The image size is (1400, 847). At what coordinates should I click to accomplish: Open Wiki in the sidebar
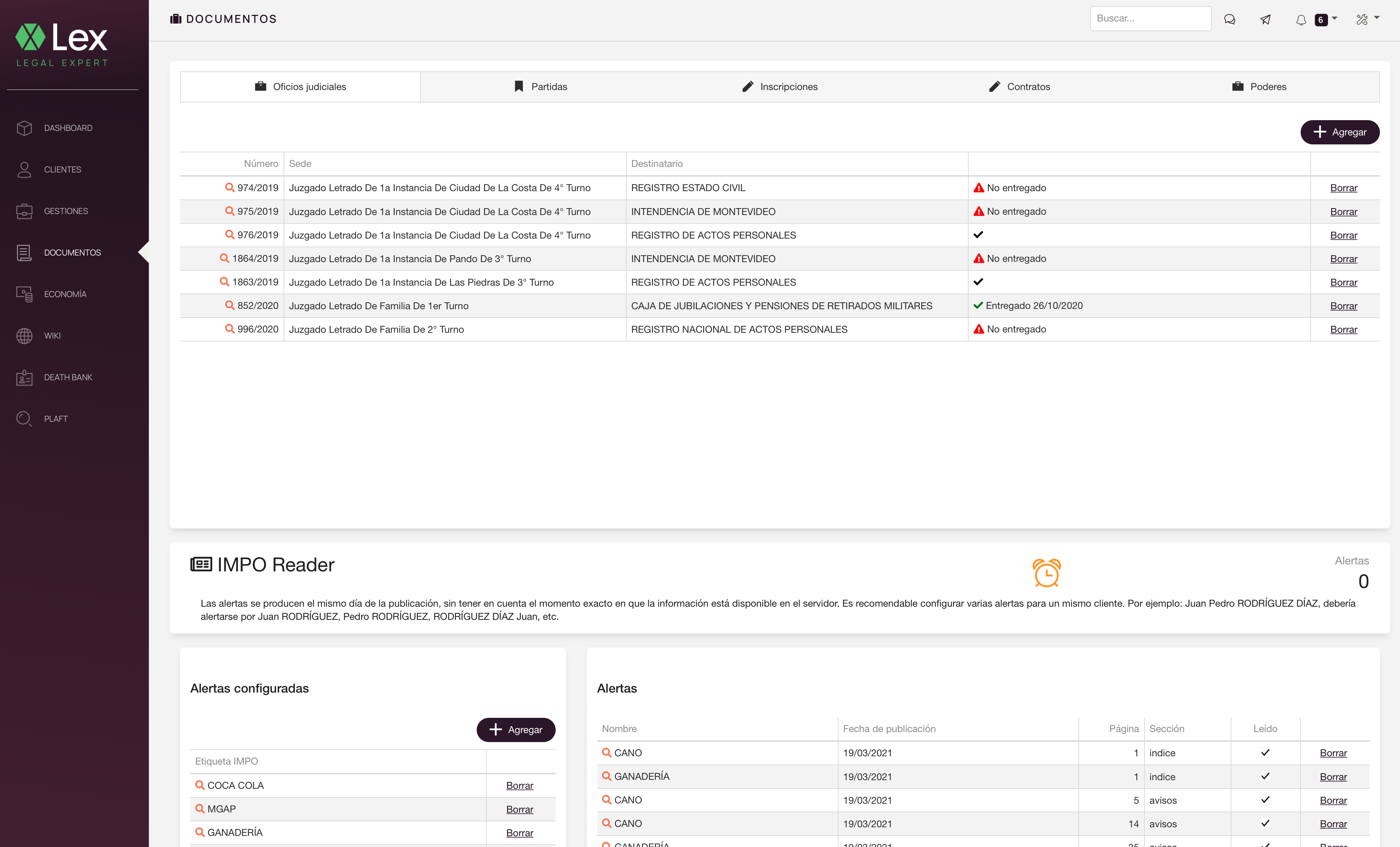point(52,336)
